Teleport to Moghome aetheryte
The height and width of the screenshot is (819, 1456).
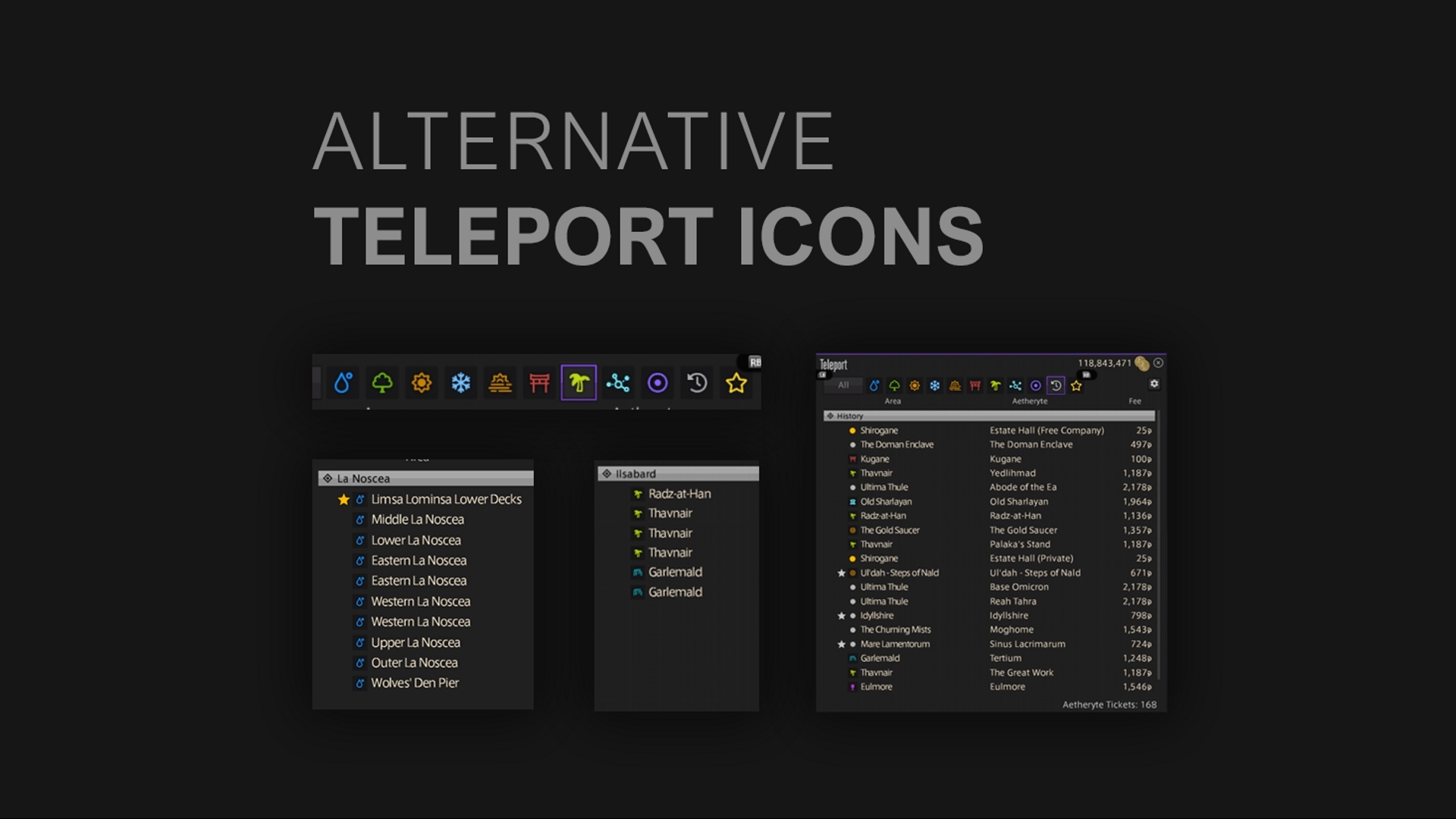point(1011,629)
